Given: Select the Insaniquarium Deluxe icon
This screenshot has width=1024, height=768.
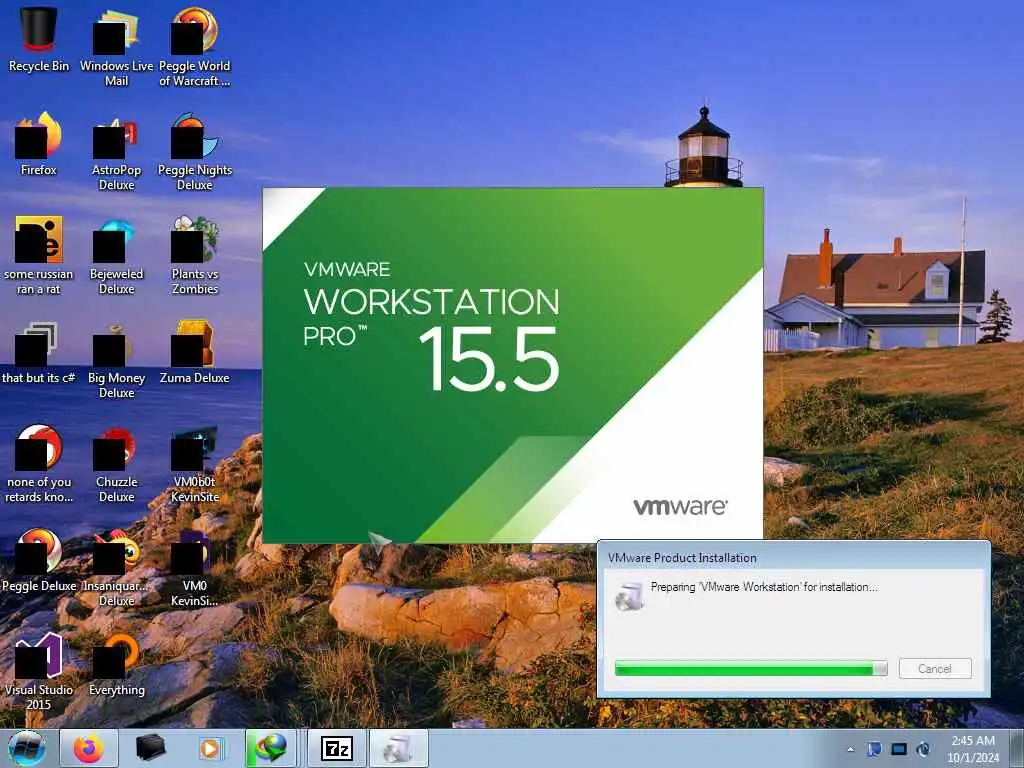Looking at the screenshot, I should [x=116, y=568].
